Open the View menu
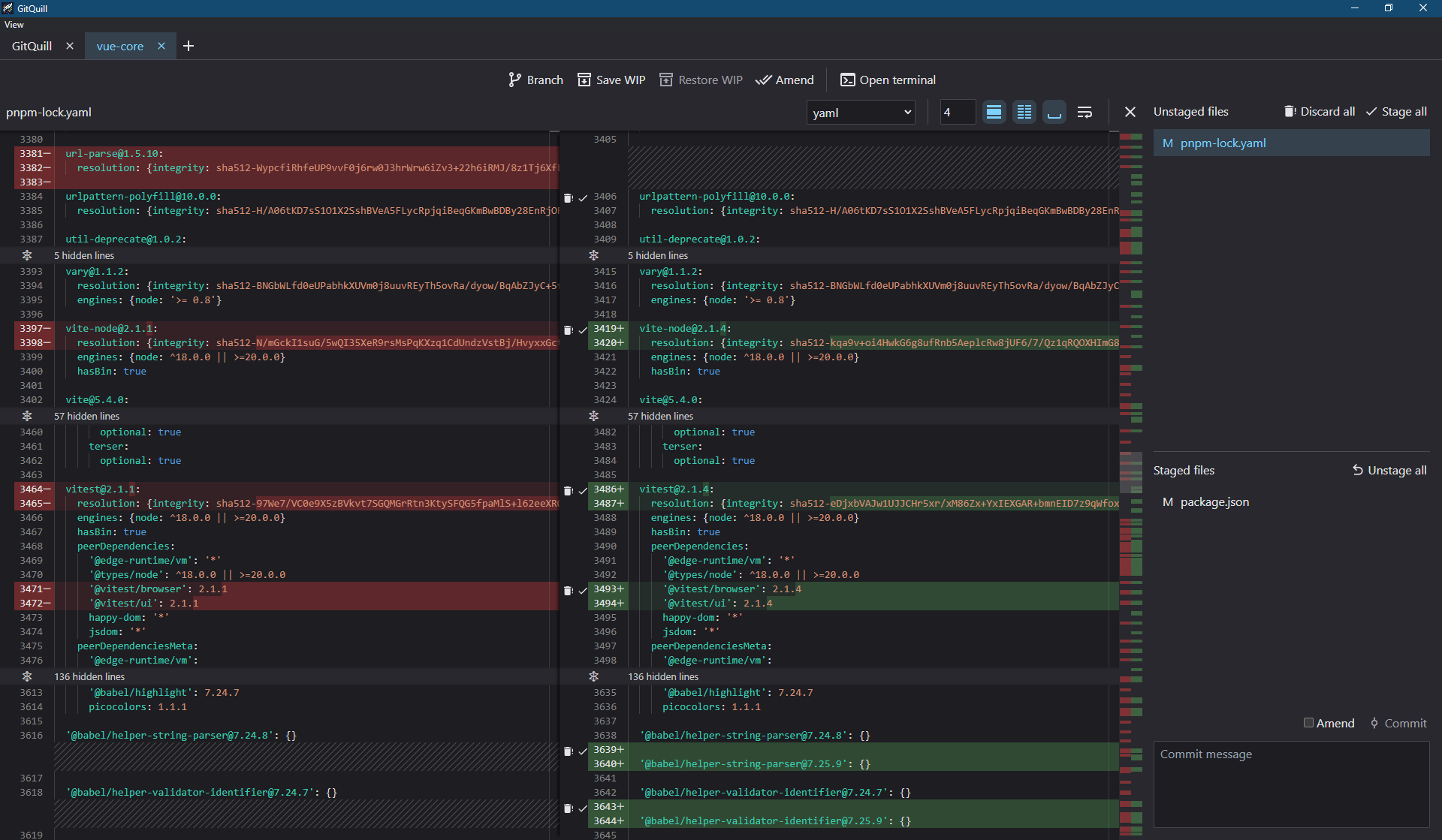 click(14, 25)
